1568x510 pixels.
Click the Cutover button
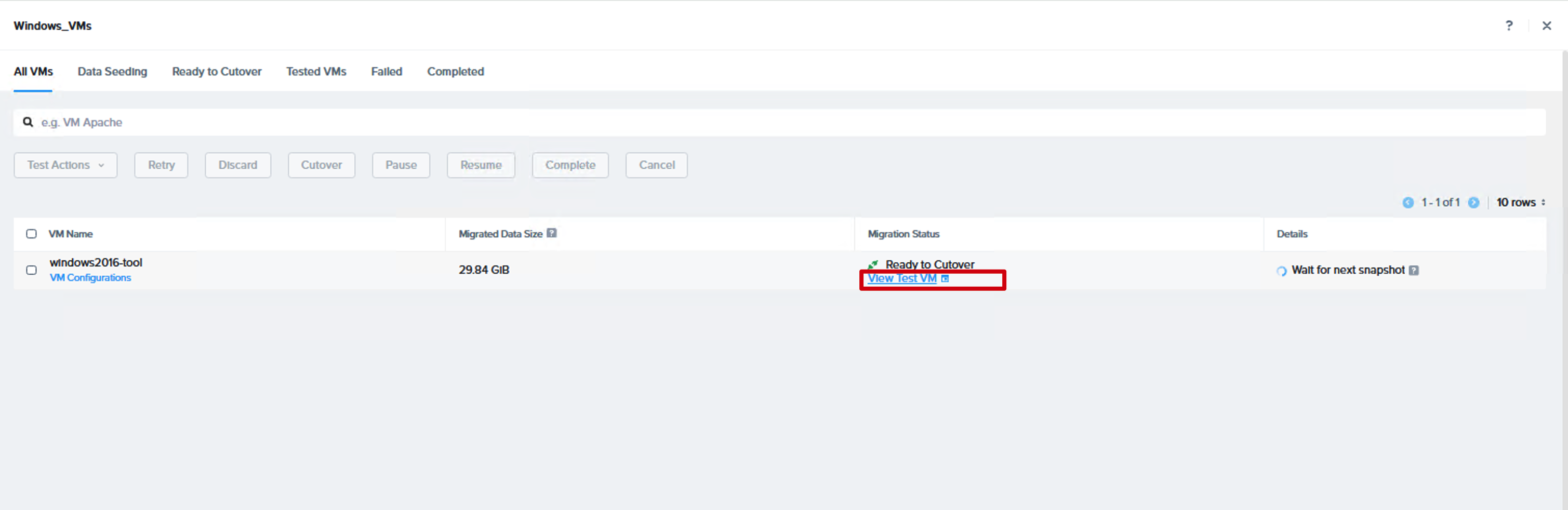tap(322, 165)
